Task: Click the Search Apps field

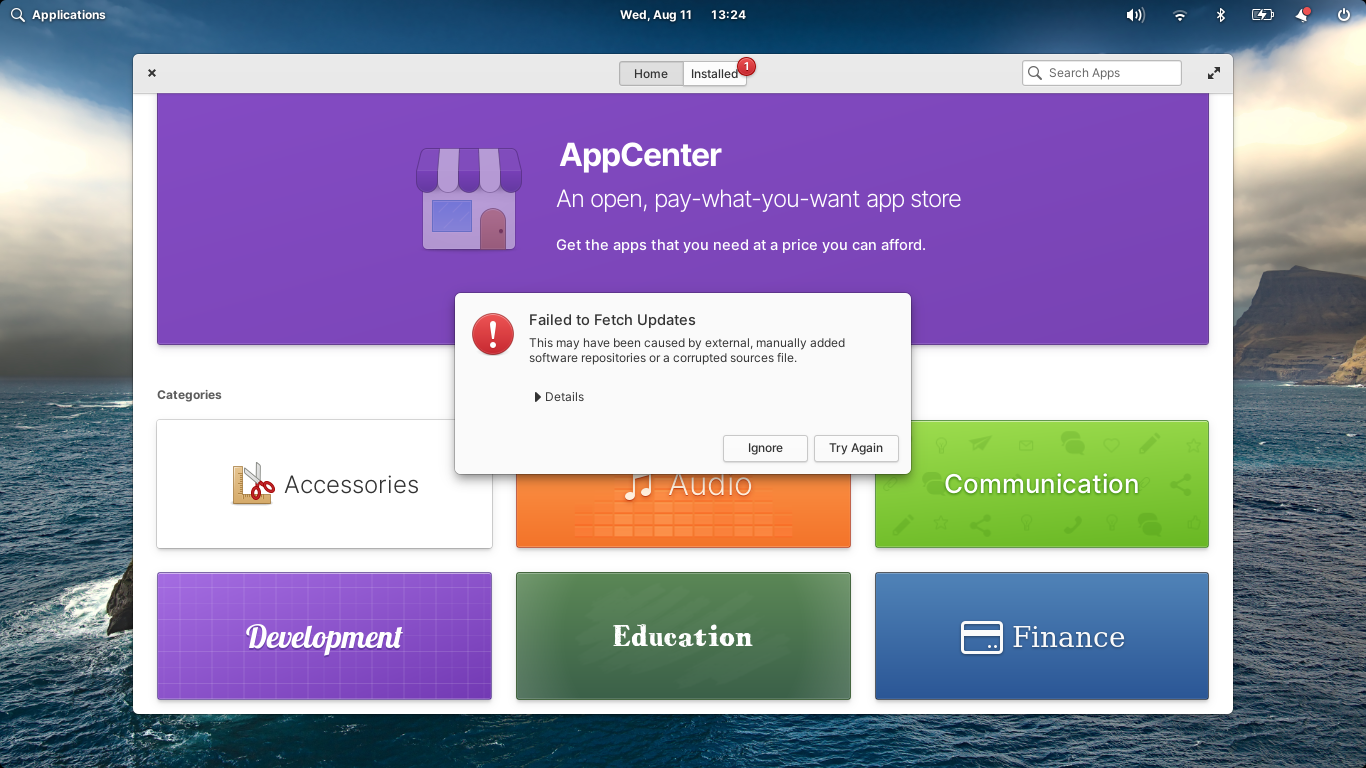Action: (x=1102, y=73)
